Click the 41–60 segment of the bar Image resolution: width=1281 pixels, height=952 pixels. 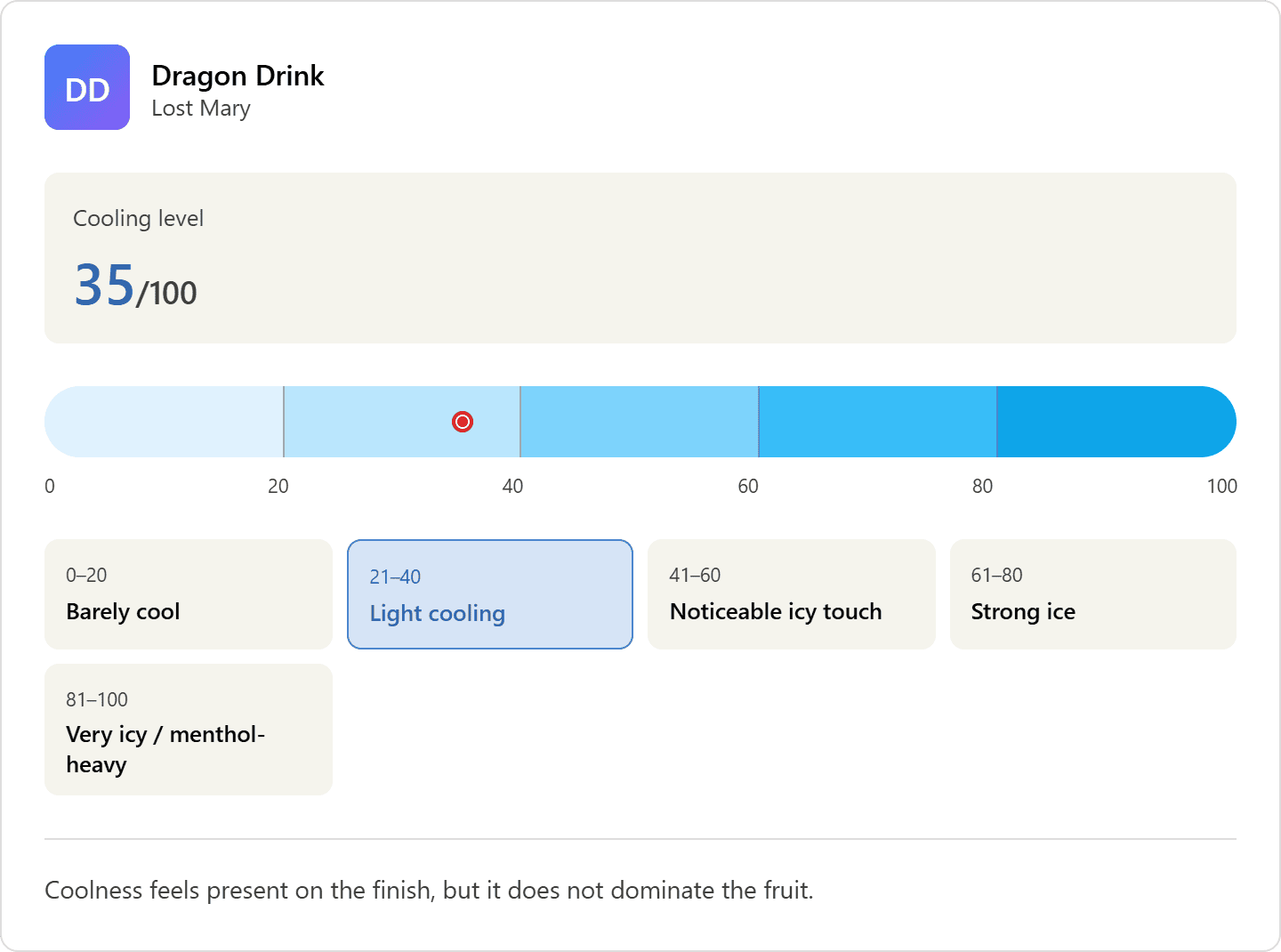(639, 422)
